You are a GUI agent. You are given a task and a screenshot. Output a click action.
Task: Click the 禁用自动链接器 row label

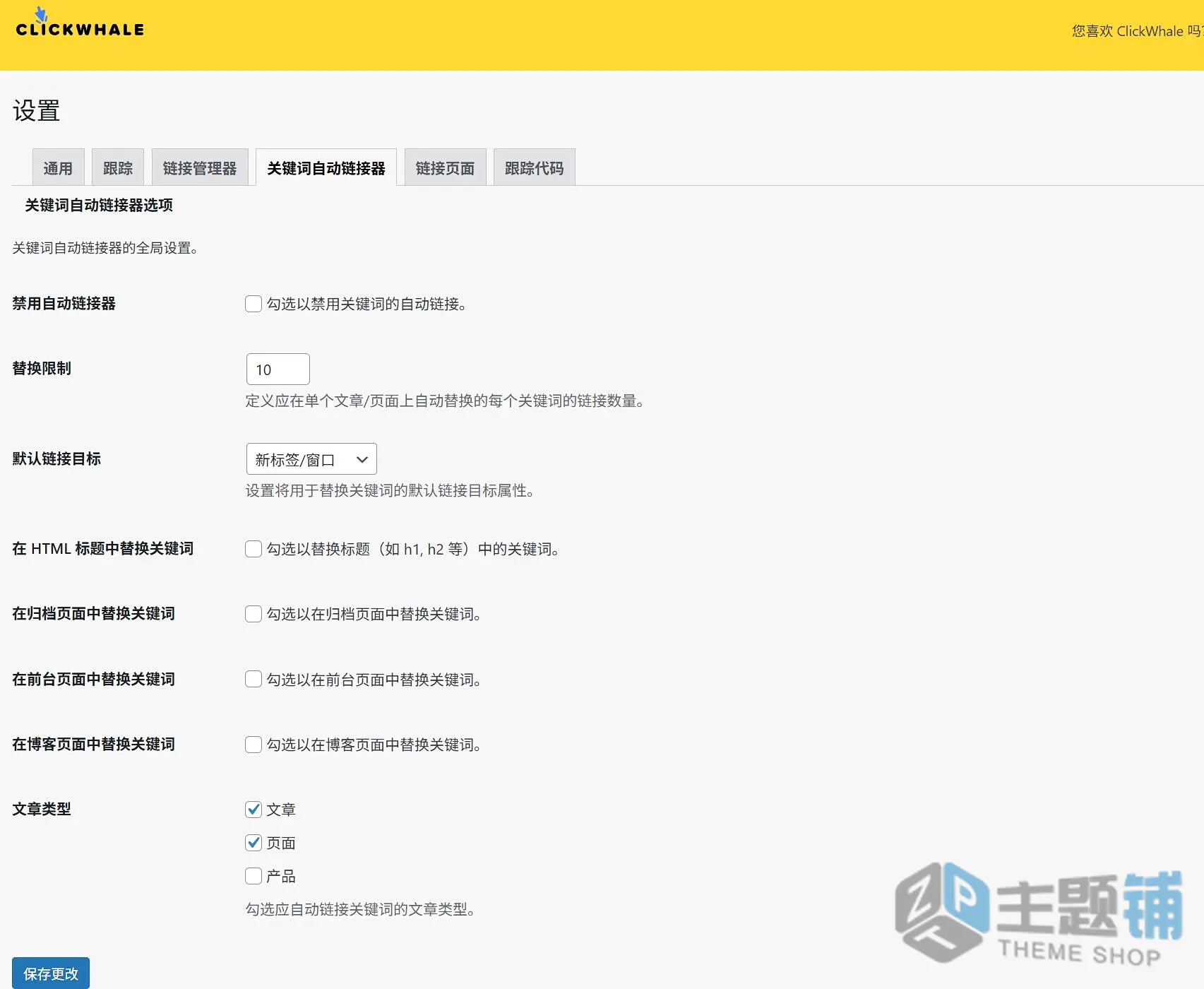click(x=64, y=303)
